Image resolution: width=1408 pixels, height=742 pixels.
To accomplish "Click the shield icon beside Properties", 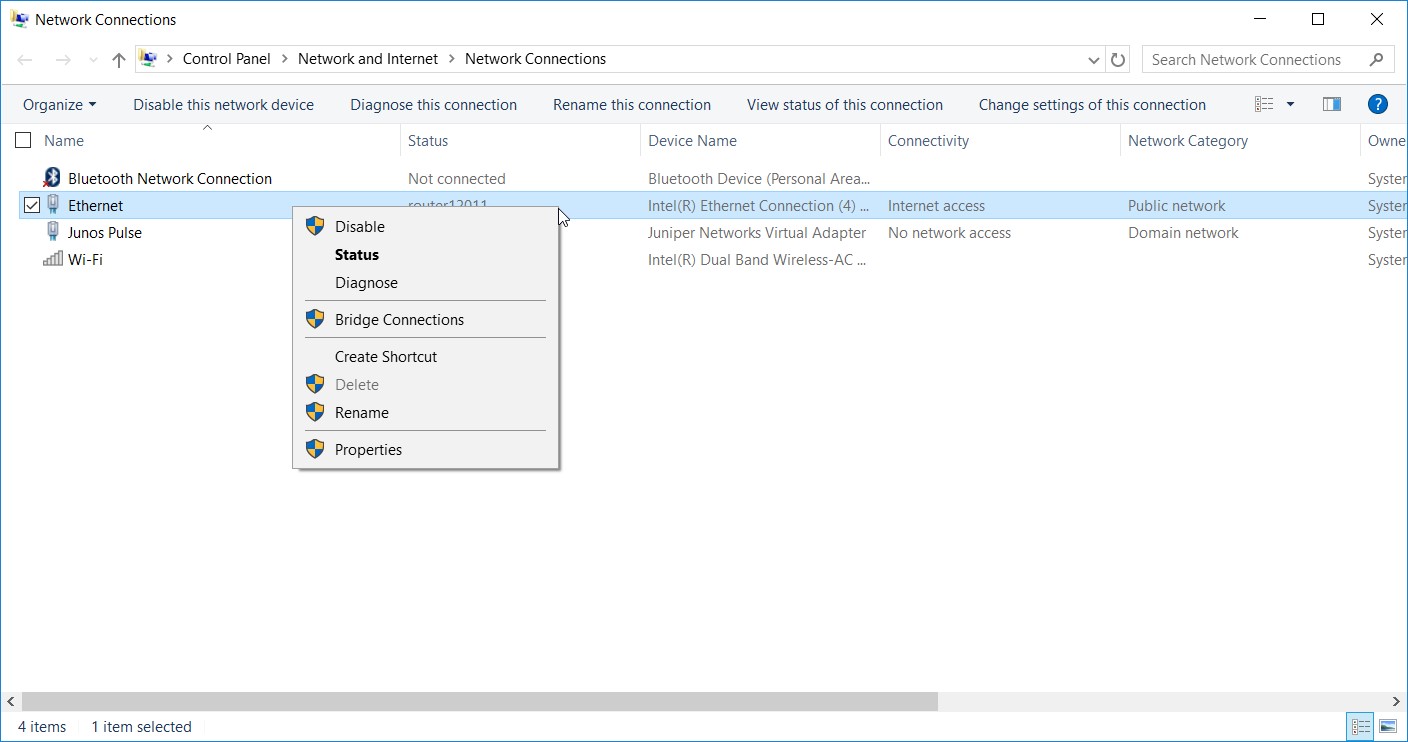I will click(x=315, y=449).
